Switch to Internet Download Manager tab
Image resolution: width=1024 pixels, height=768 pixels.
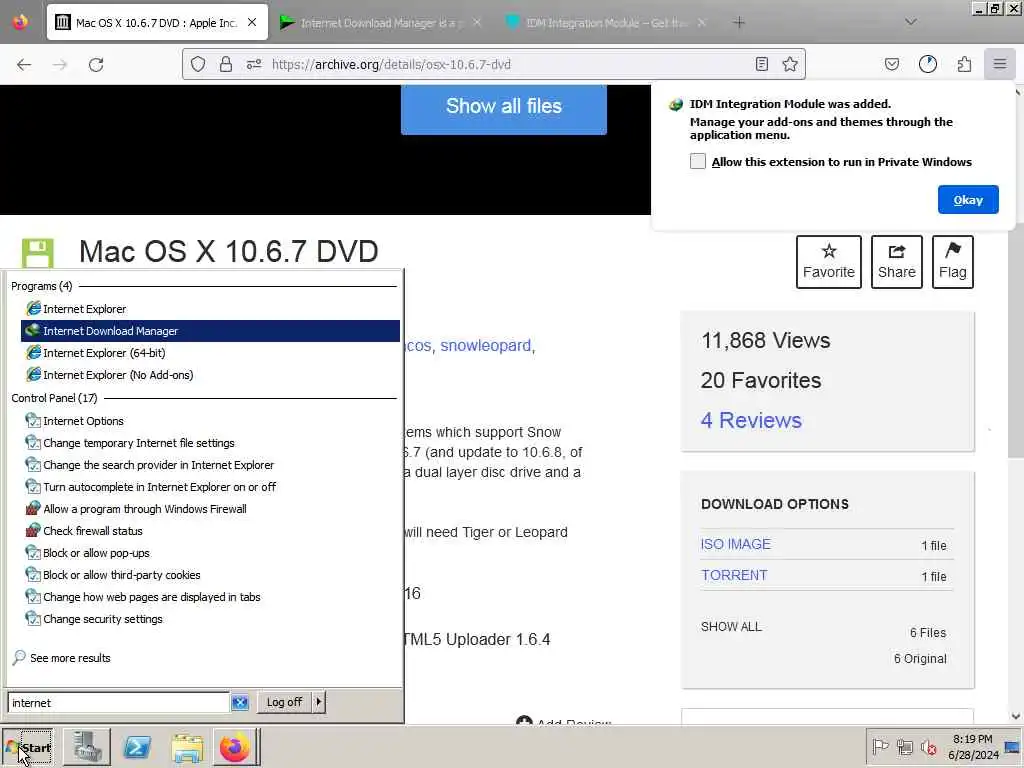point(380,23)
